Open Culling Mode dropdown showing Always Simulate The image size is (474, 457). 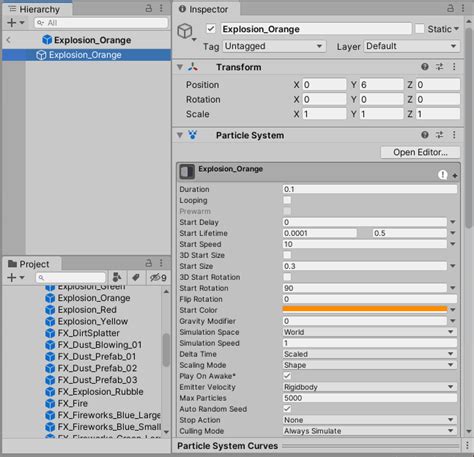370,431
